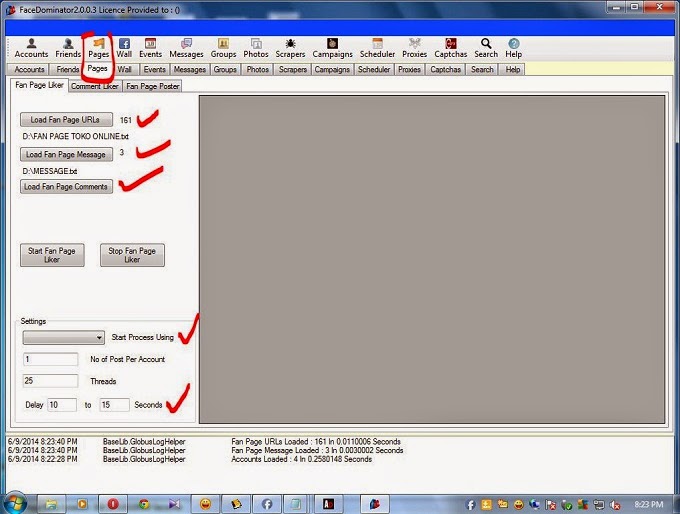
Task: Open the Wall Facebook icon
Action: click(x=124, y=48)
